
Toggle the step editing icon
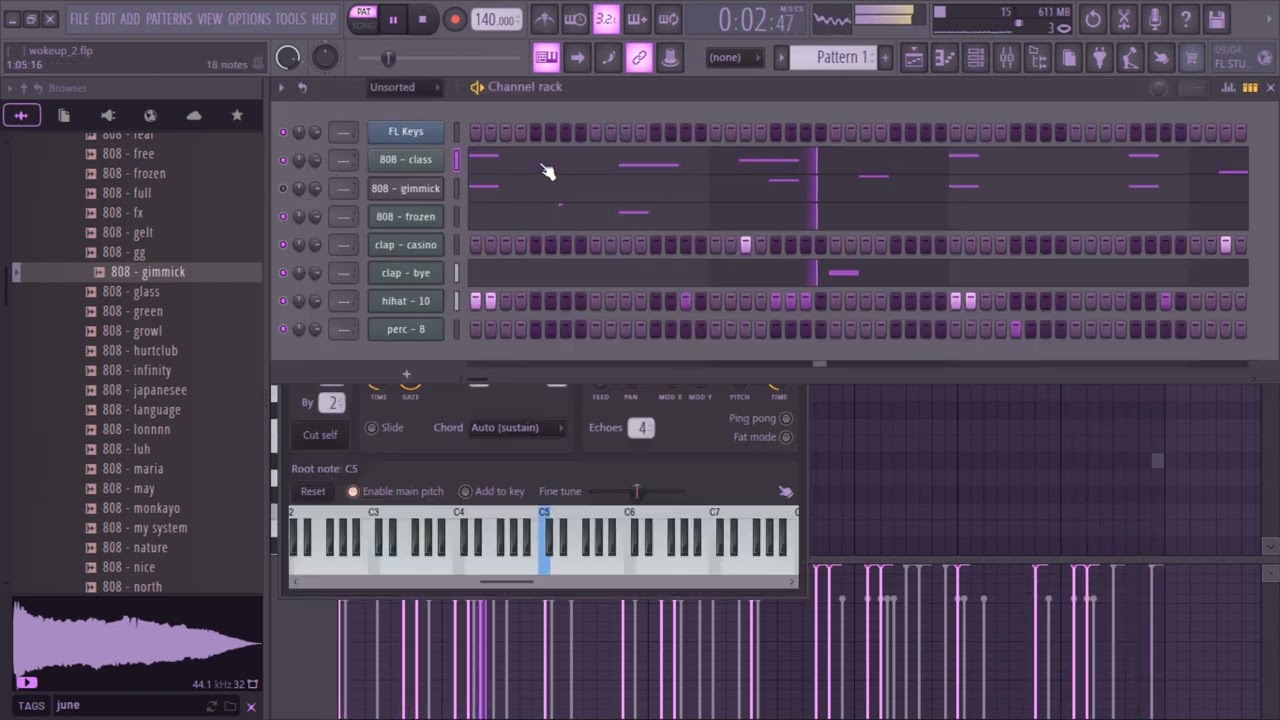pyautogui.click(x=608, y=58)
